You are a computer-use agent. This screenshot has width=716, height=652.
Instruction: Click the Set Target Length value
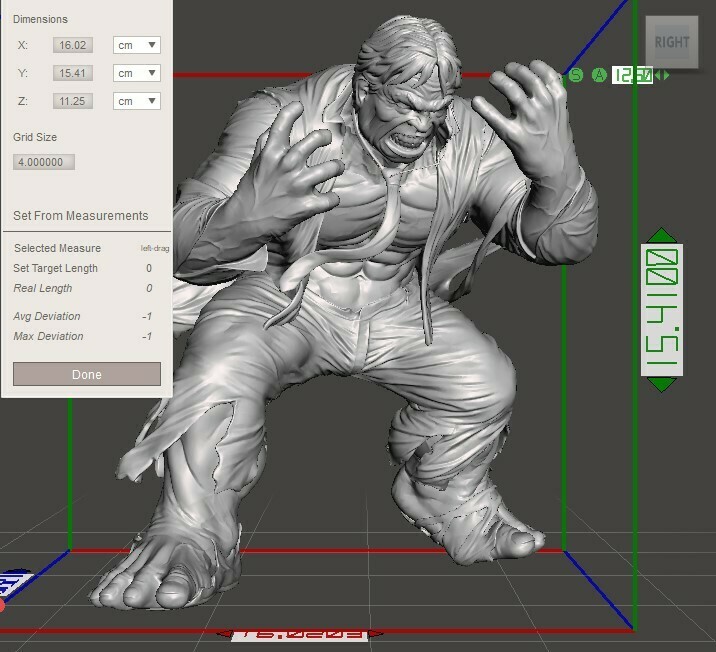click(x=149, y=268)
